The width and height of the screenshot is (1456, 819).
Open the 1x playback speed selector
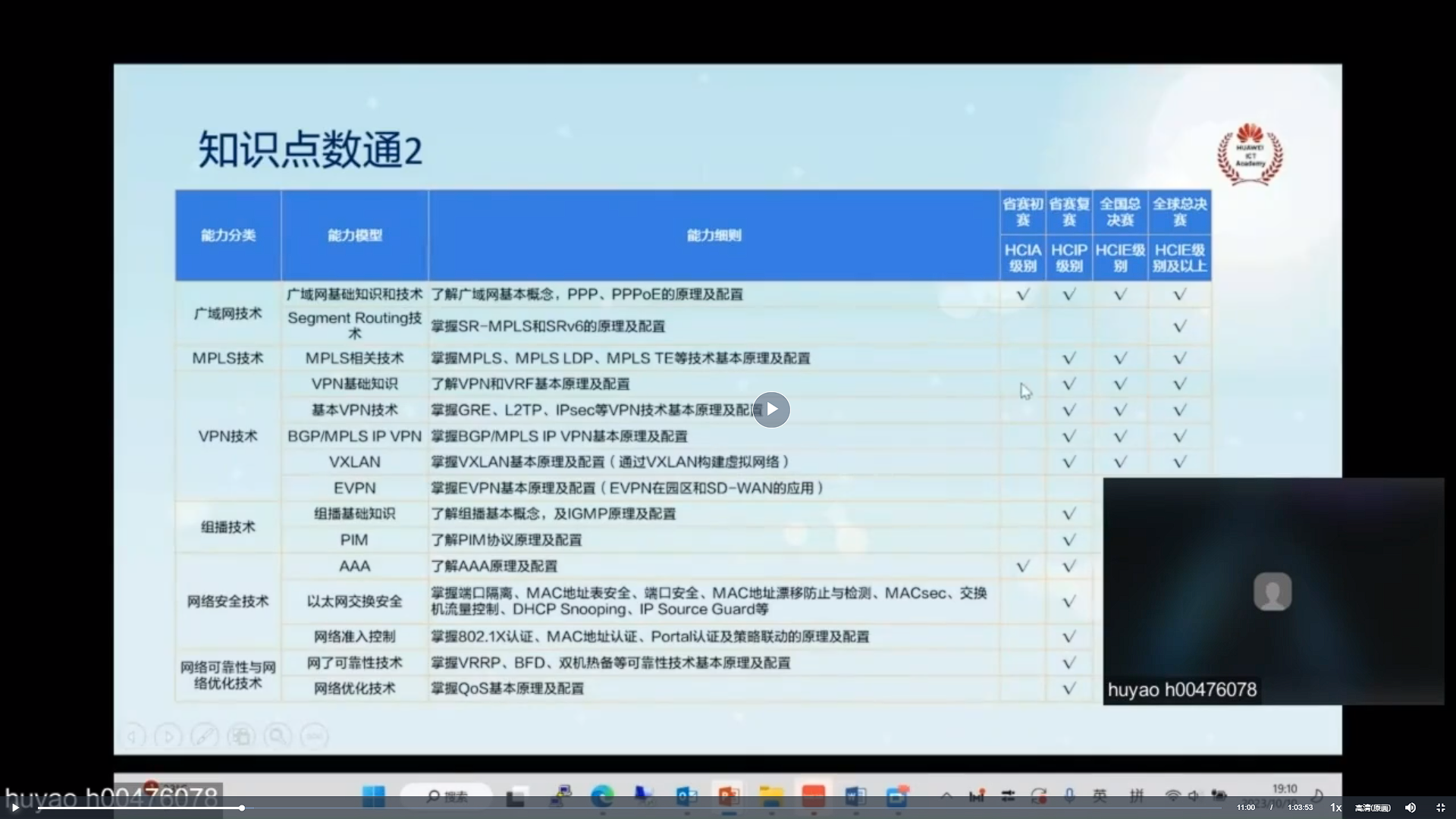coord(1335,808)
